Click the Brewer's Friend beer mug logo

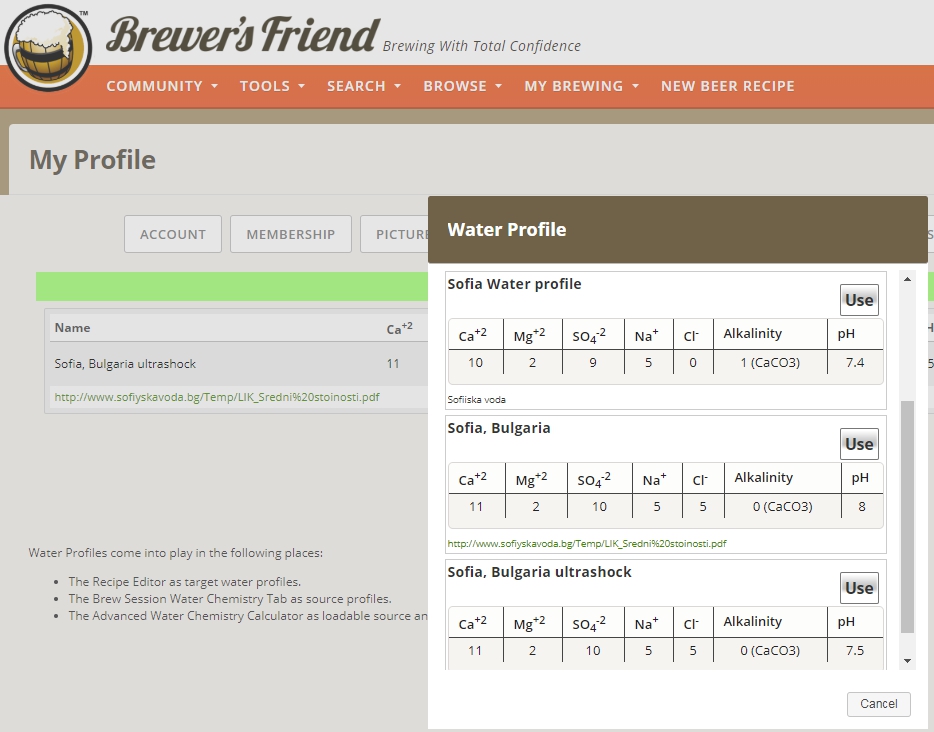pos(47,48)
